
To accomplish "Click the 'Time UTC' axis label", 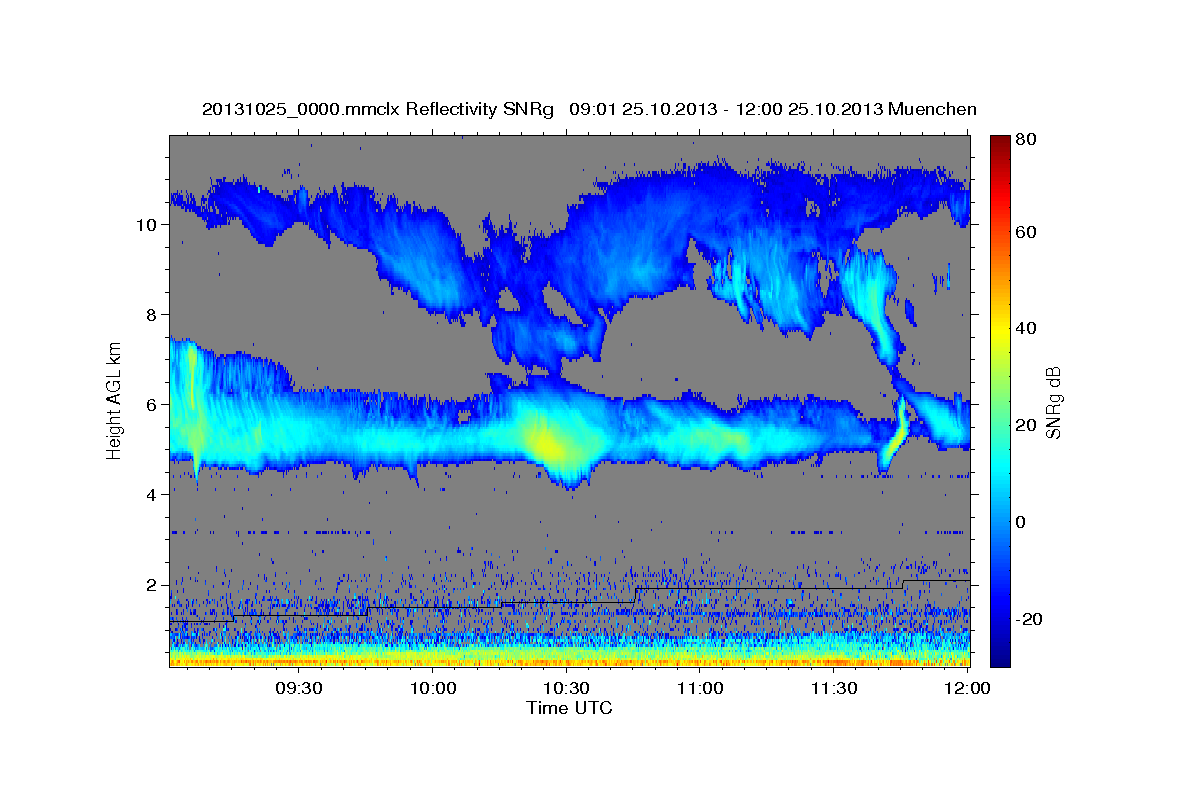I will point(569,708).
